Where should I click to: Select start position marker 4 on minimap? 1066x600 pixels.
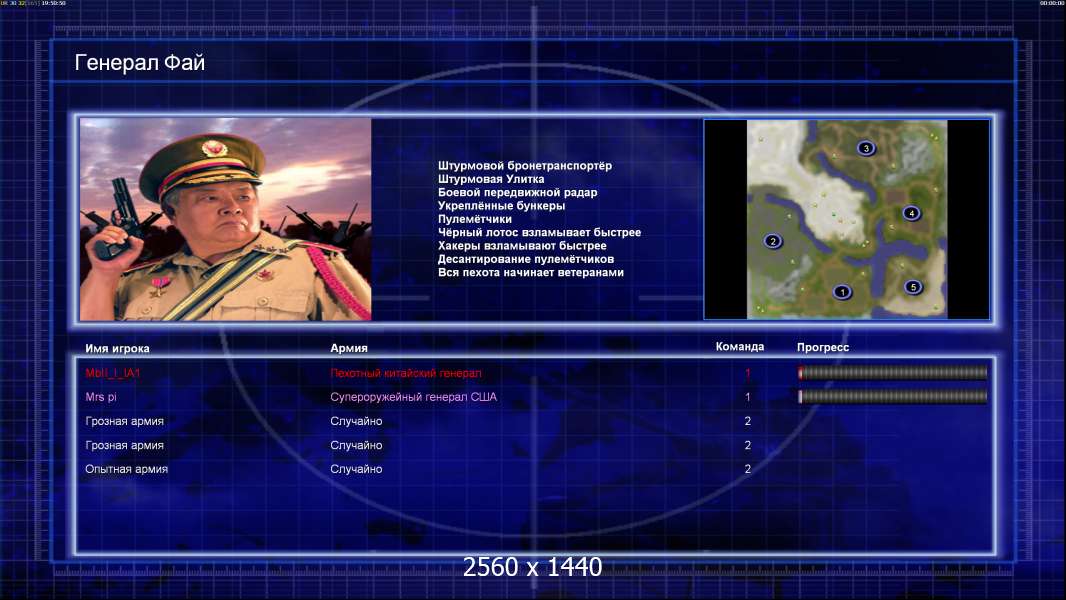[911, 213]
